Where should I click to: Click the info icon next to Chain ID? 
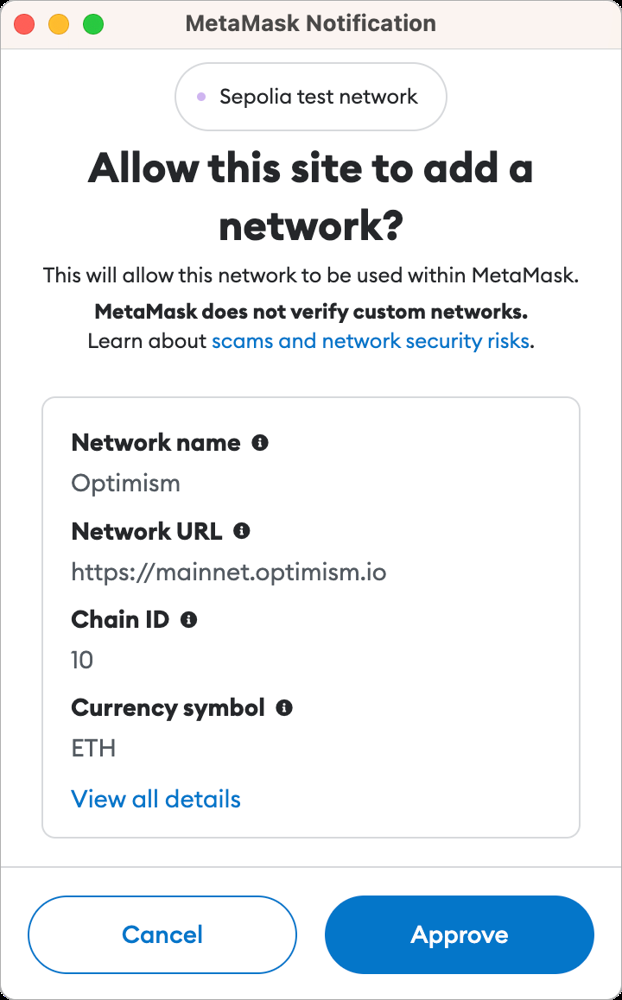click(x=189, y=619)
